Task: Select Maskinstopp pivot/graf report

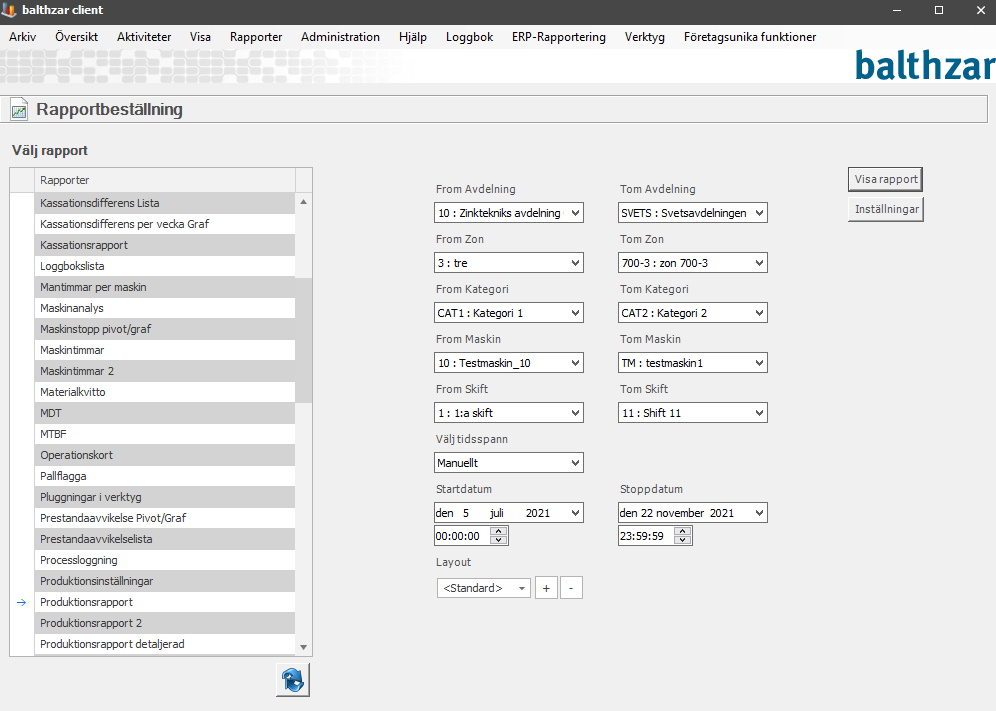Action: click(x=165, y=329)
